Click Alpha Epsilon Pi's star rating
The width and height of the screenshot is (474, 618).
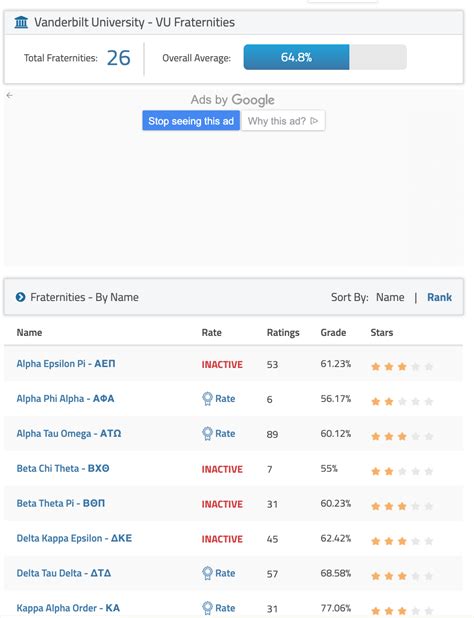[402, 367]
